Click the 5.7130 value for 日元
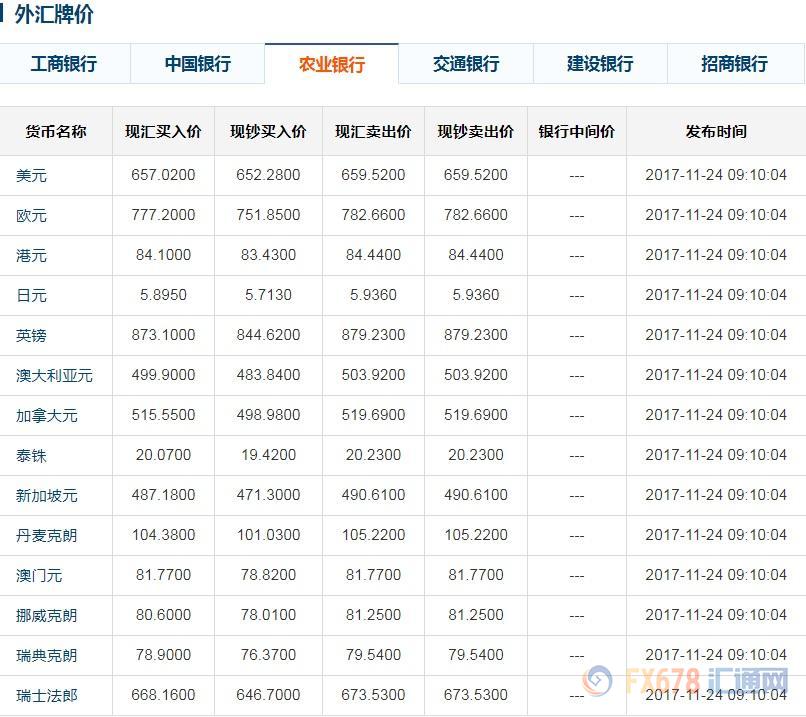 pyautogui.click(x=268, y=295)
